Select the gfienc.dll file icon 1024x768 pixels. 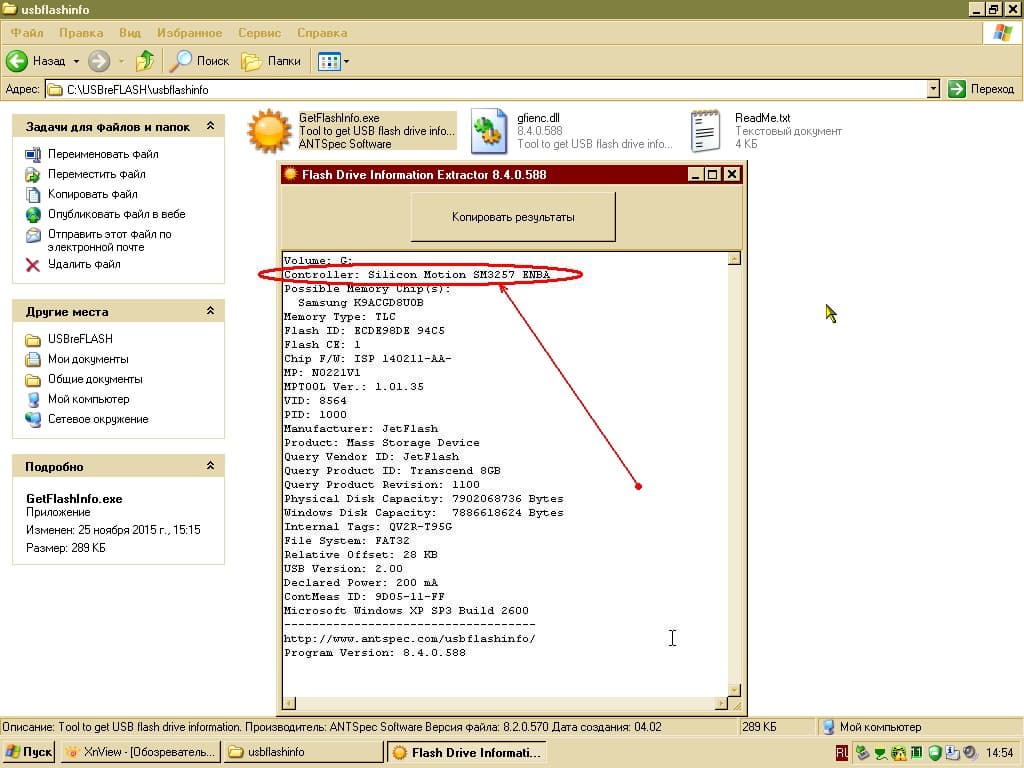489,131
